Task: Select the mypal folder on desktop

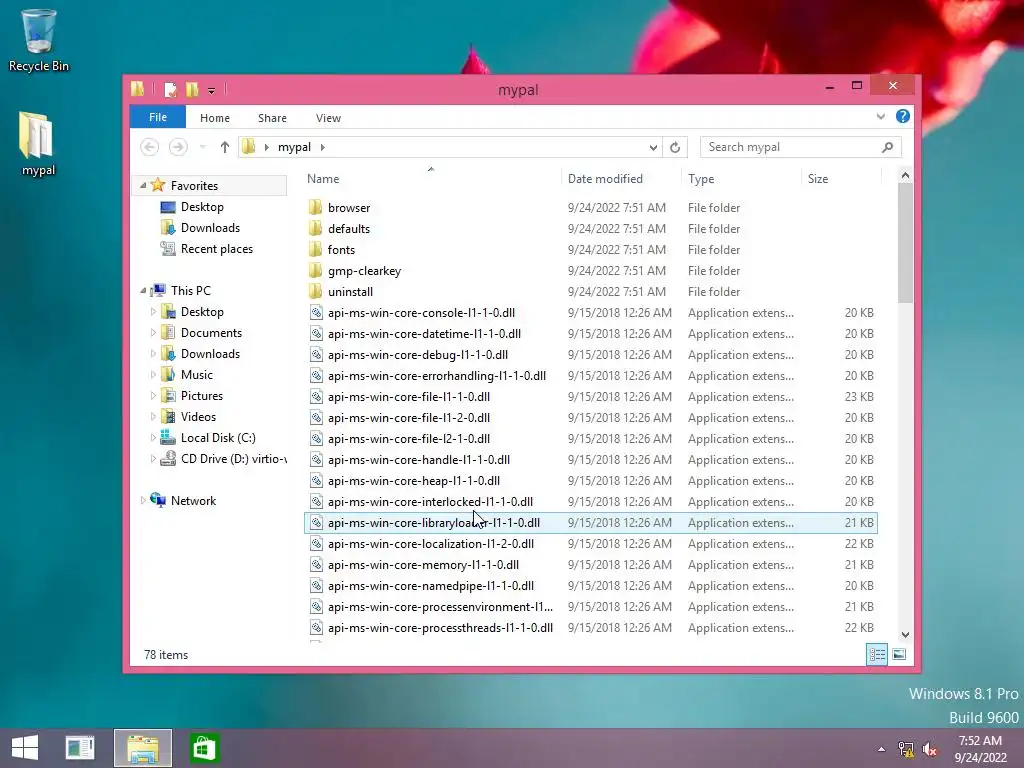Action: pos(38,144)
